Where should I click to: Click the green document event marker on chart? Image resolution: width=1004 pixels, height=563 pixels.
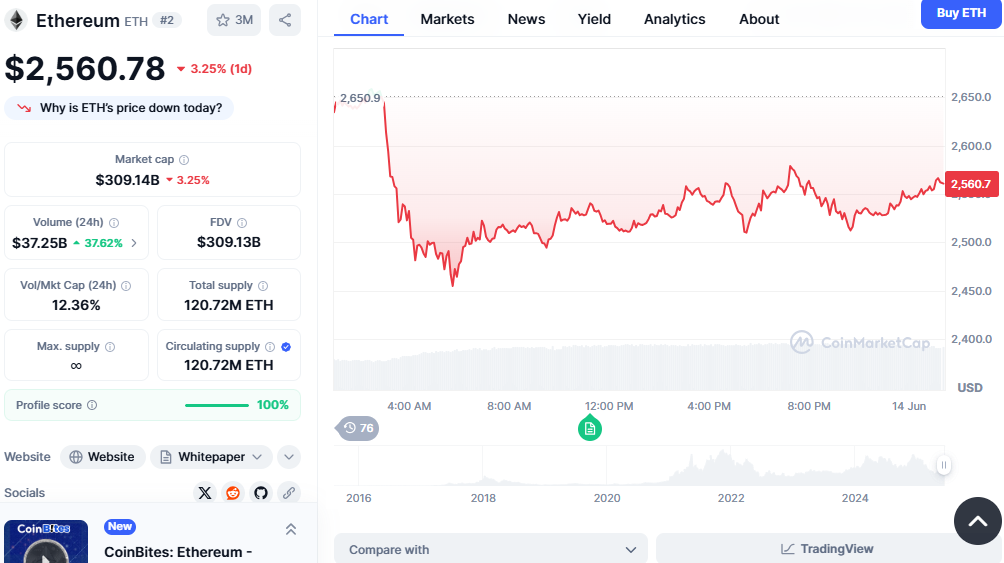point(590,429)
